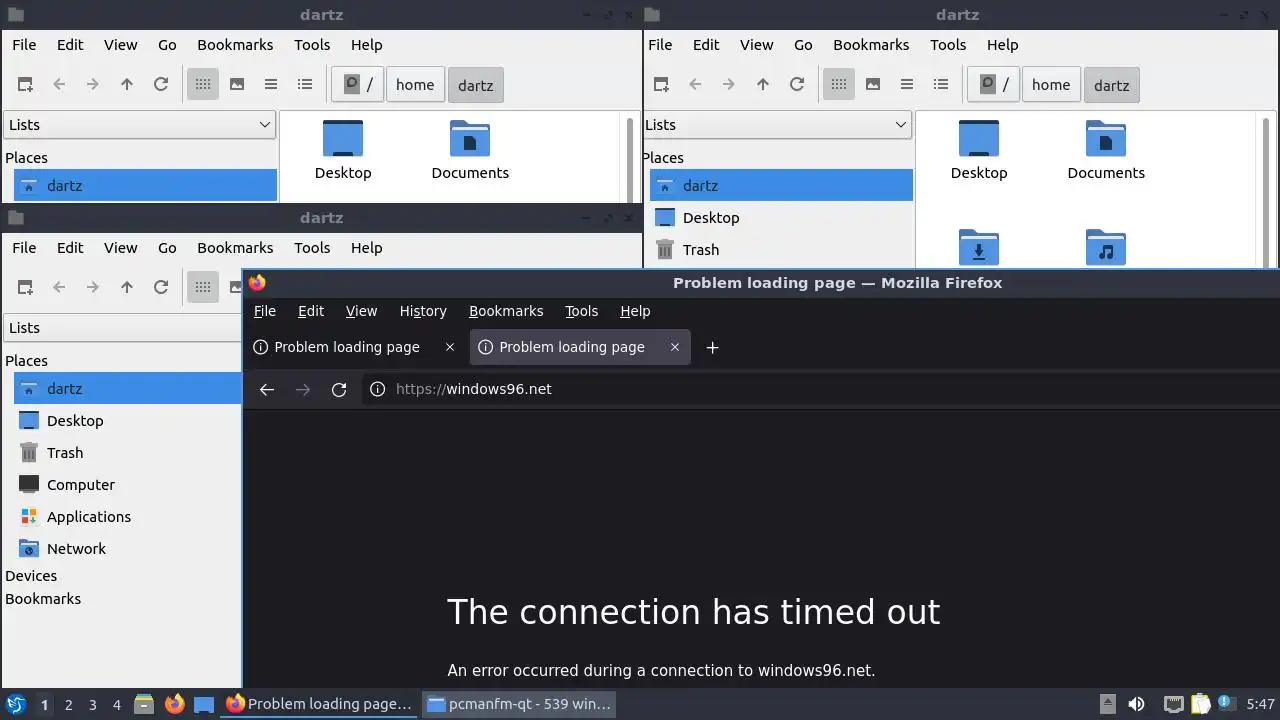Click the site information icon in Firefox address bar
Viewport: 1280px width, 720px height.
[x=377, y=390]
